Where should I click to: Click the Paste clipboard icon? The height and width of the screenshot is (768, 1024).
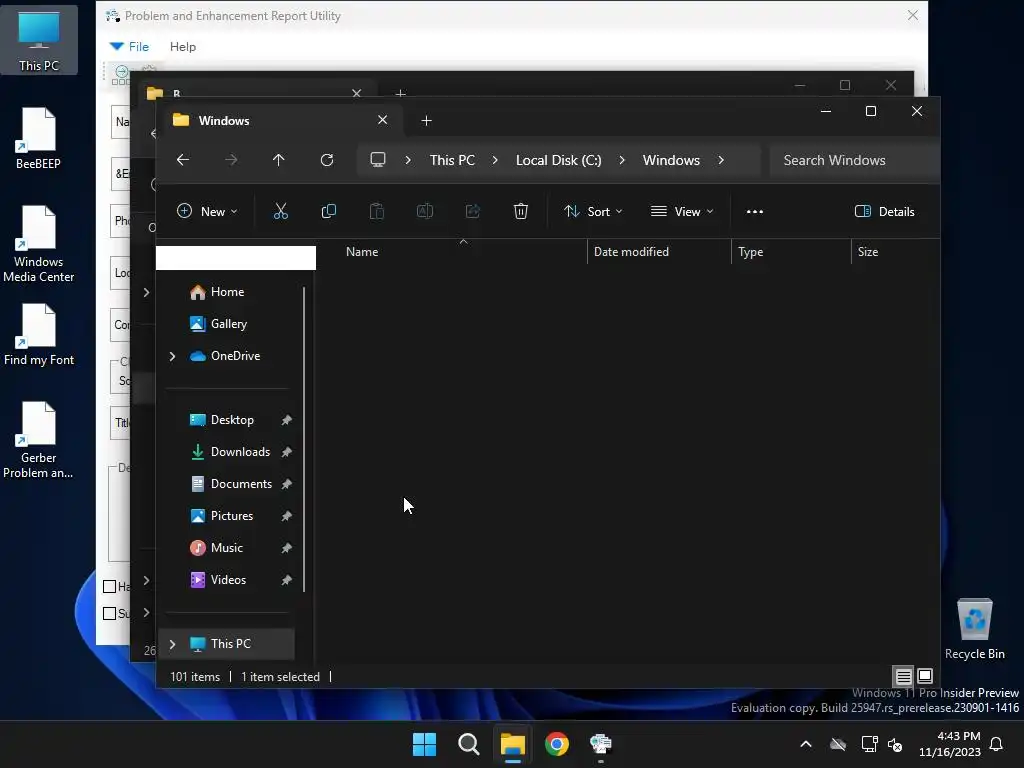pyautogui.click(x=377, y=211)
